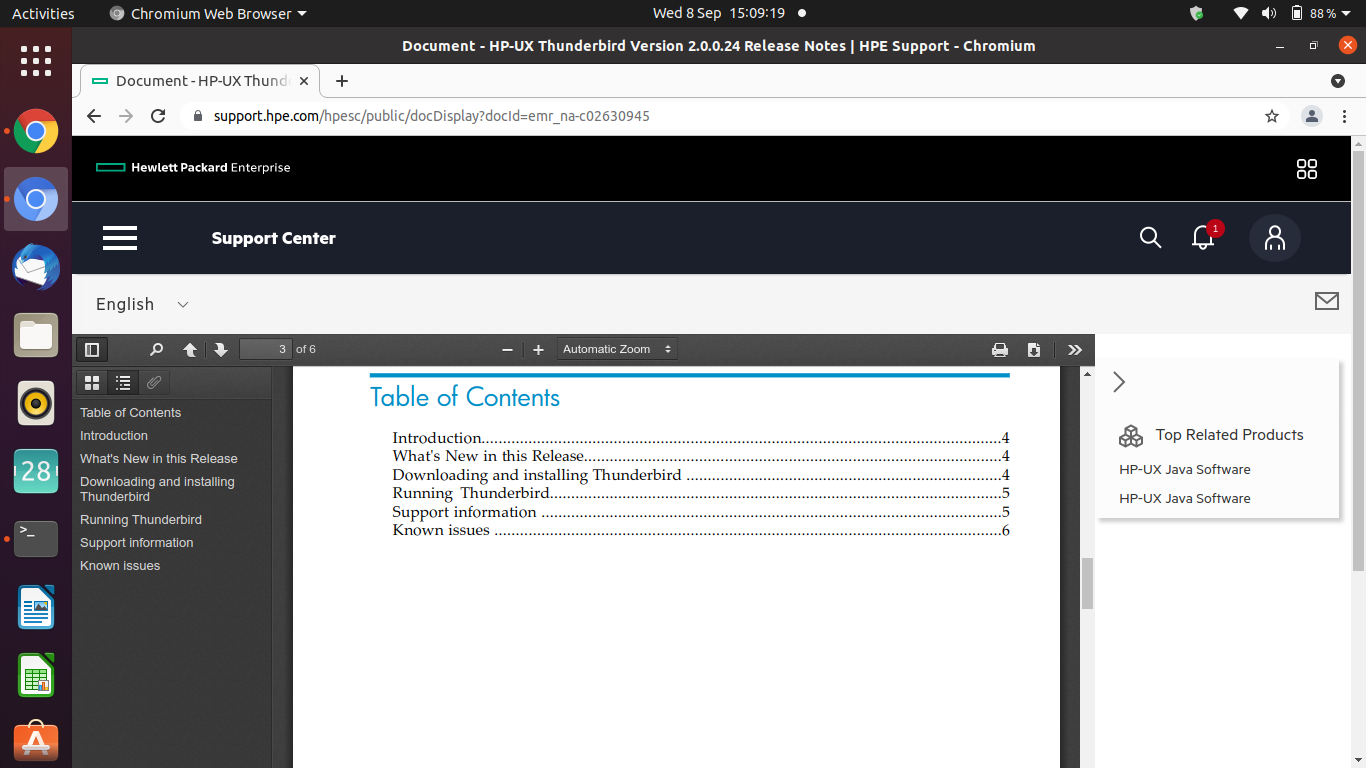The height and width of the screenshot is (768, 1366).
Task: Open LibreOffice Writer from dock
Action: (x=36, y=607)
